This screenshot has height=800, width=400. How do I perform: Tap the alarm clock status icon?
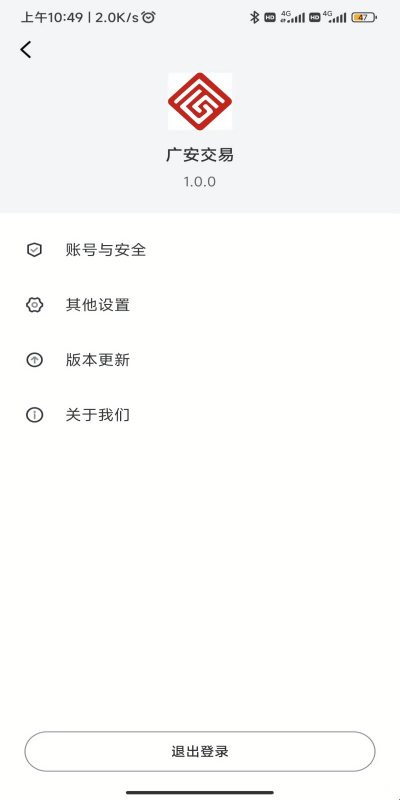(x=148, y=17)
